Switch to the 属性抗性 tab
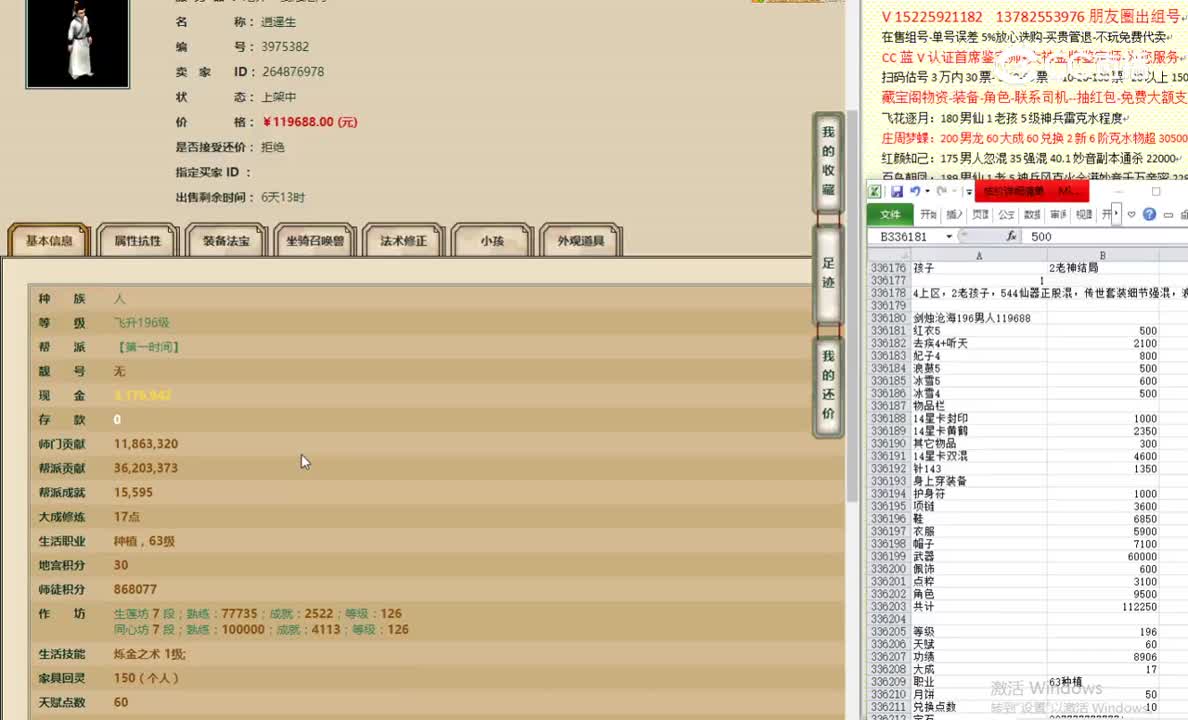The image size is (1188, 720). click(137, 239)
